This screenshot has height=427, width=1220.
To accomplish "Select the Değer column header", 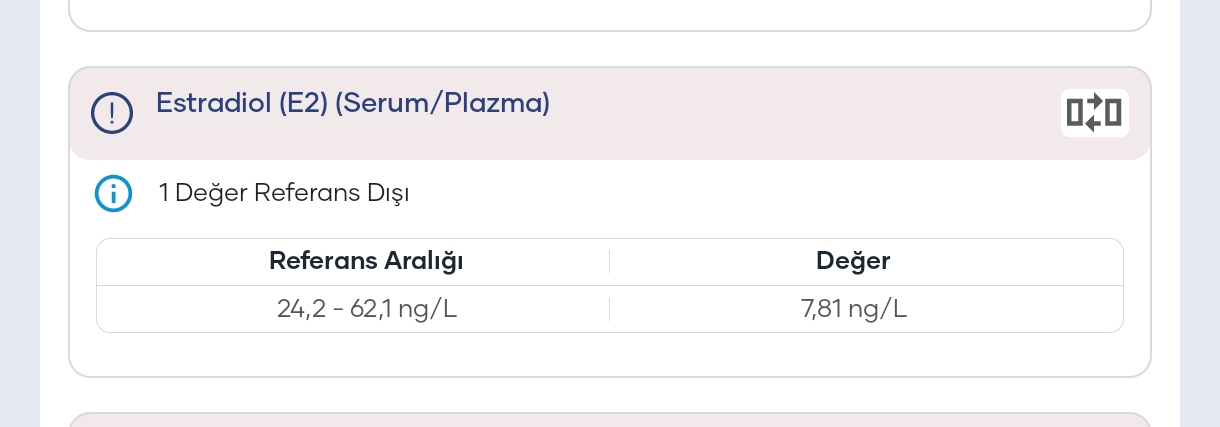I will (853, 261).
